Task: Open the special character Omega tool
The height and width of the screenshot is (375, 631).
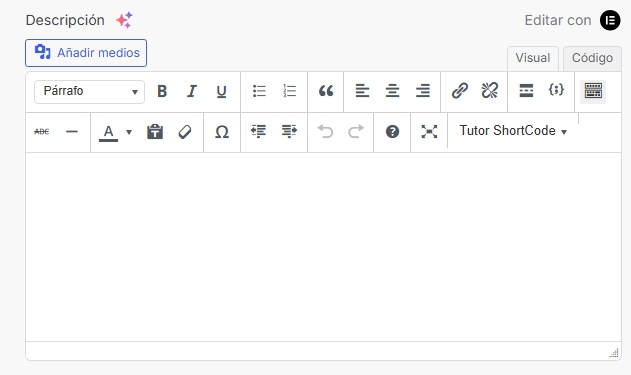Action: 222,132
